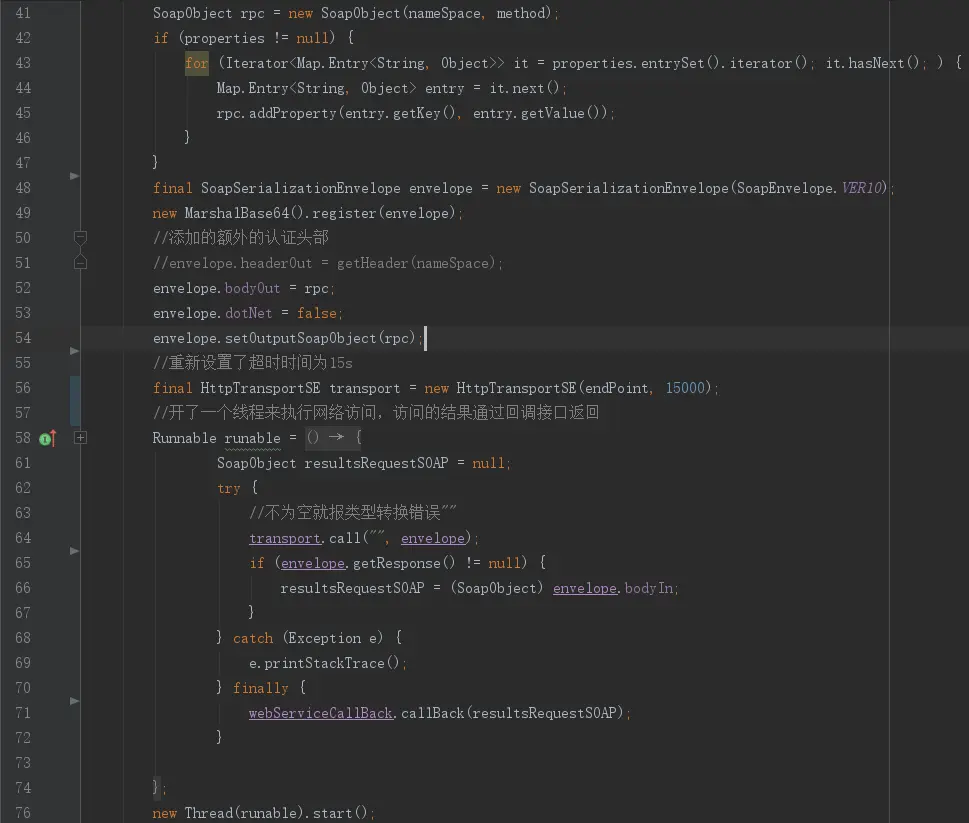The height and width of the screenshot is (823, 969).
Task: Click the (SoapObject) cast on line 66
Action: [x=497, y=588]
